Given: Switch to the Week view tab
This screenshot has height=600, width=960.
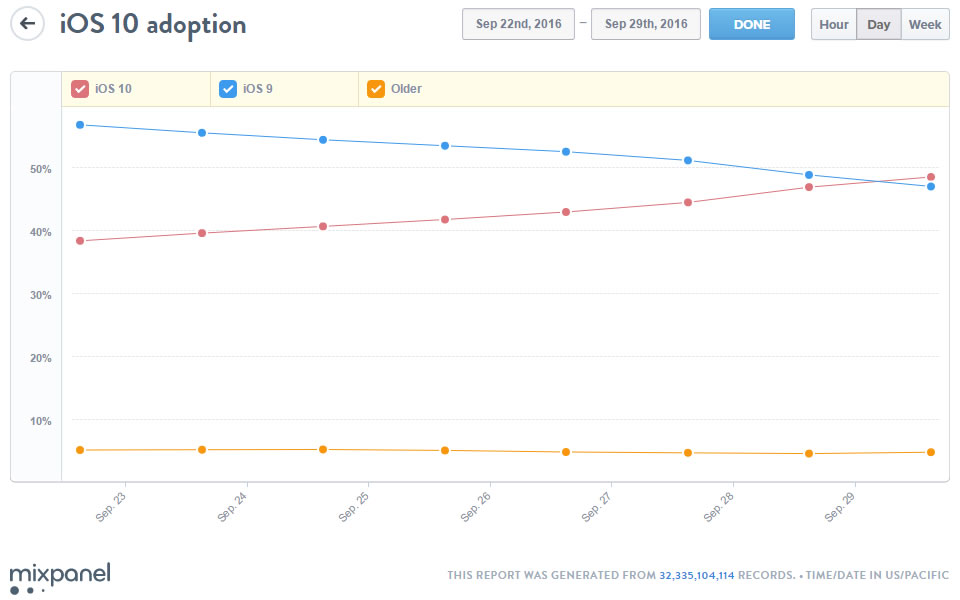Looking at the screenshot, I should 925,24.
